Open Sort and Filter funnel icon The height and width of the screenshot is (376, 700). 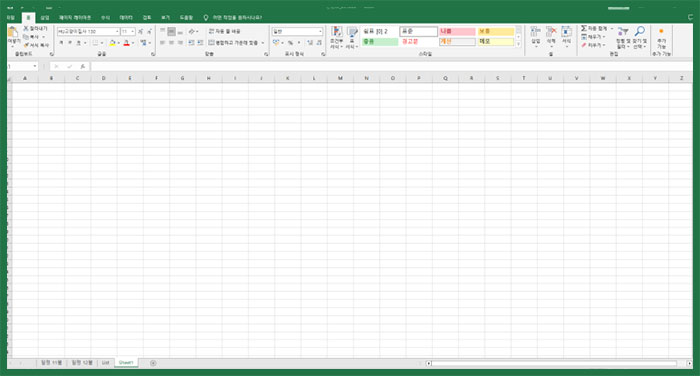pos(622,31)
